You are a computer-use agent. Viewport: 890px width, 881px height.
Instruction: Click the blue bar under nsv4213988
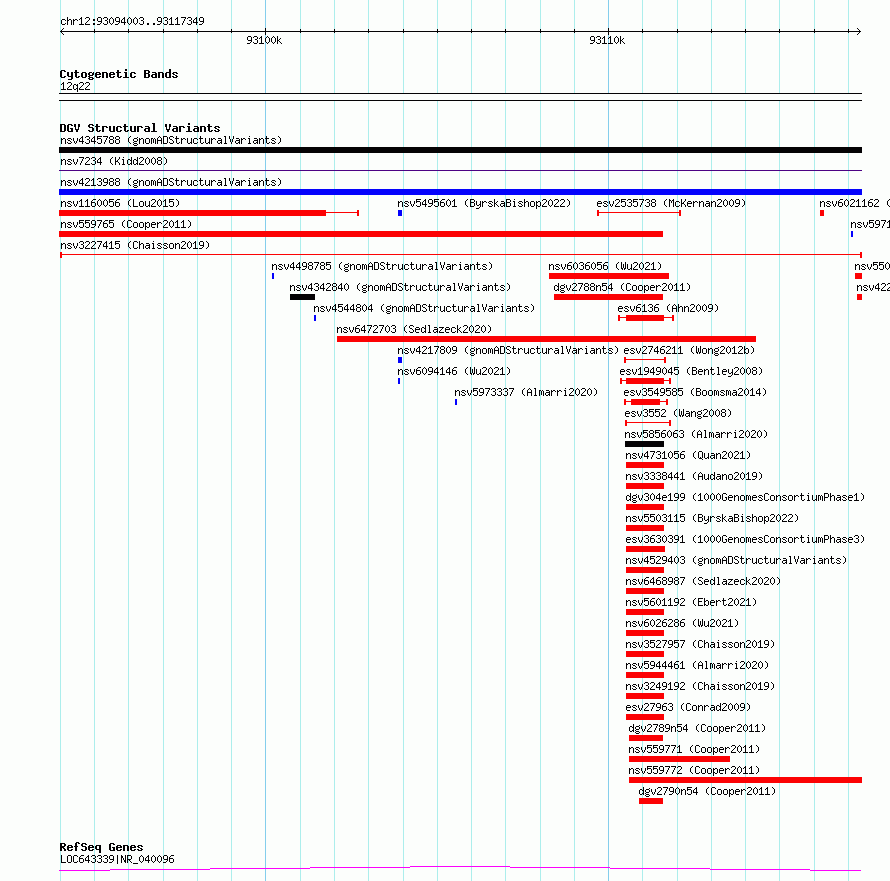tap(460, 192)
